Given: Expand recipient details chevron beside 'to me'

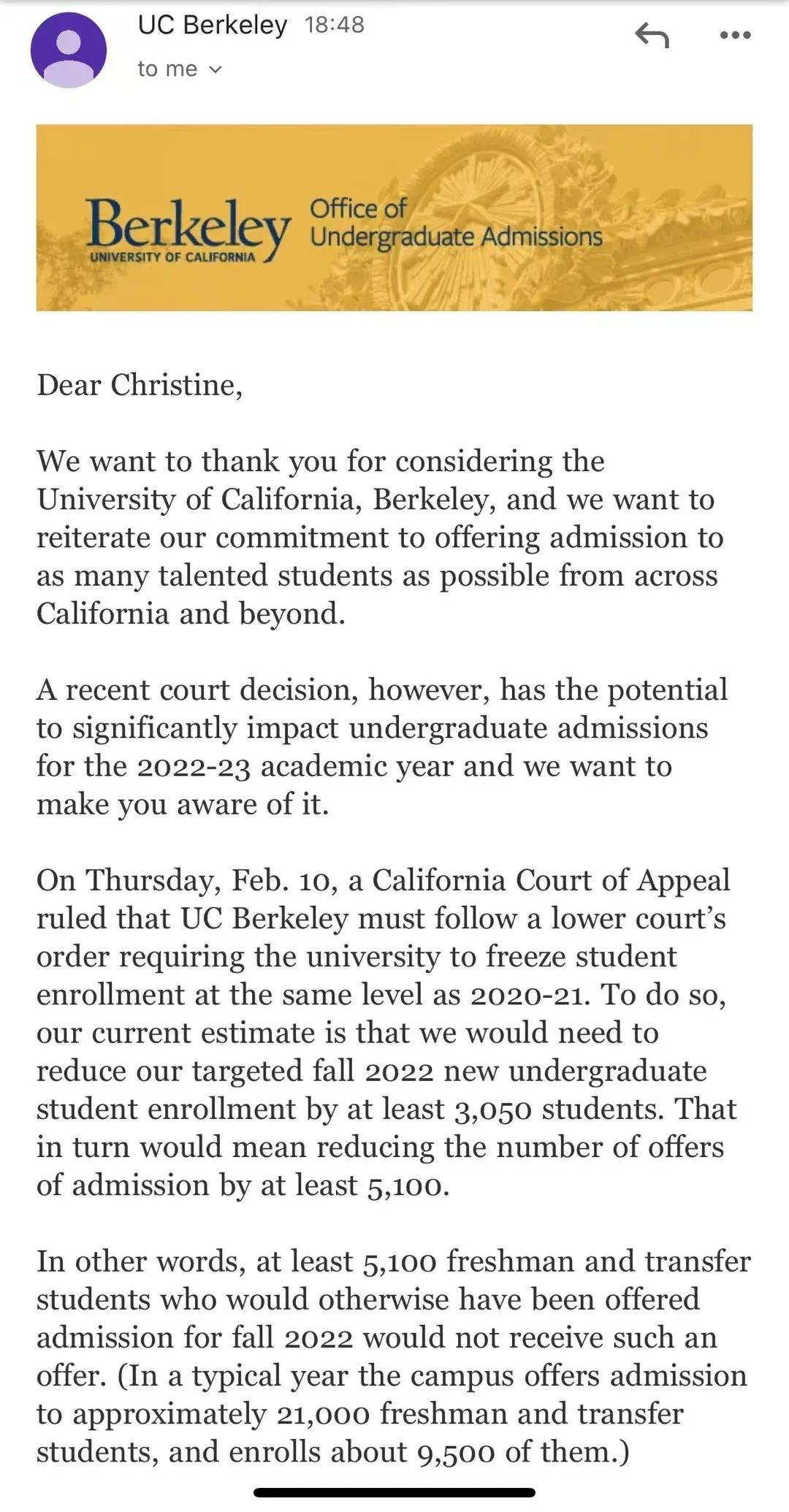Looking at the screenshot, I should pos(216,69).
